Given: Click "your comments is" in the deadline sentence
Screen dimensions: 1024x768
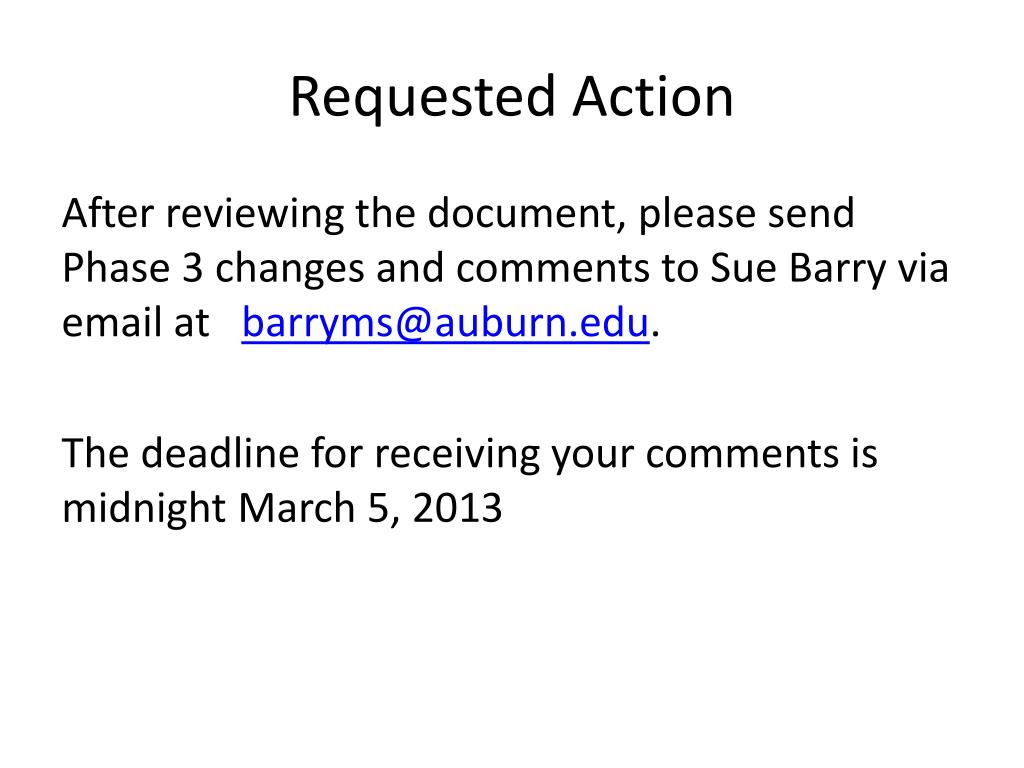Looking at the screenshot, I should click(x=714, y=455).
